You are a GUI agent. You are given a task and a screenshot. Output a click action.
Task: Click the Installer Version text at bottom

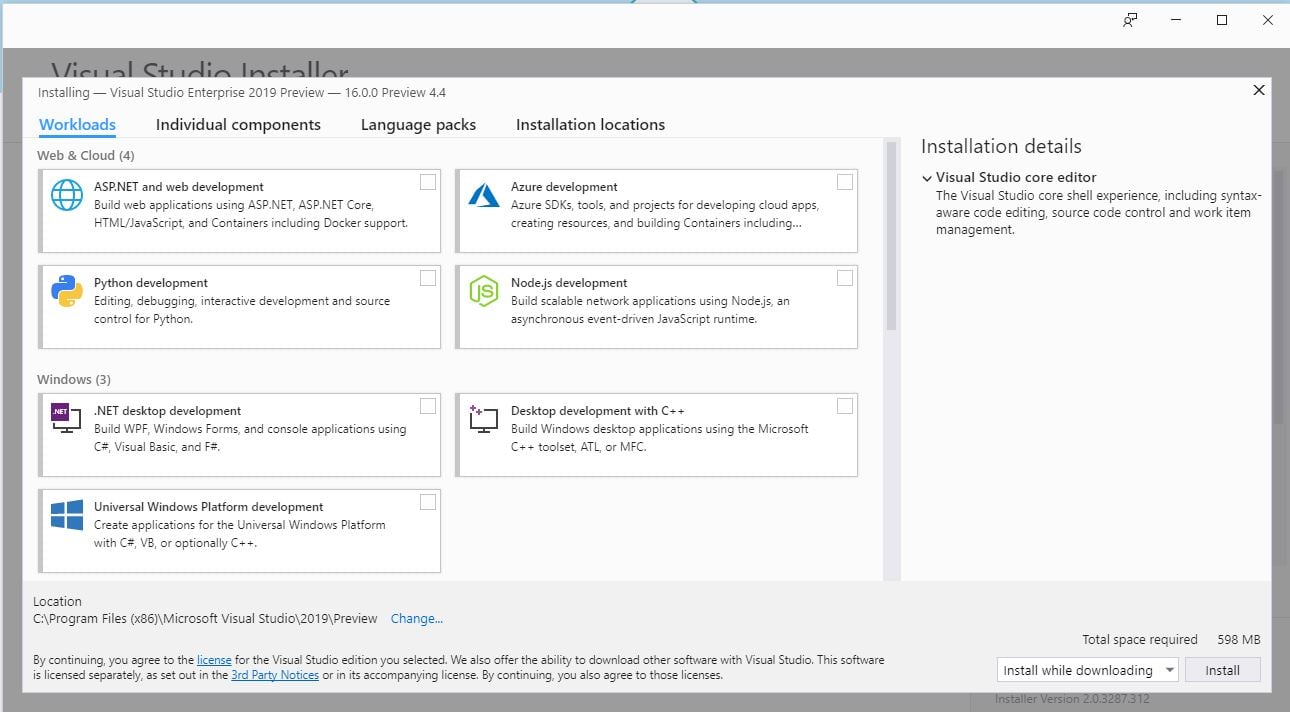pos(1072,699)
